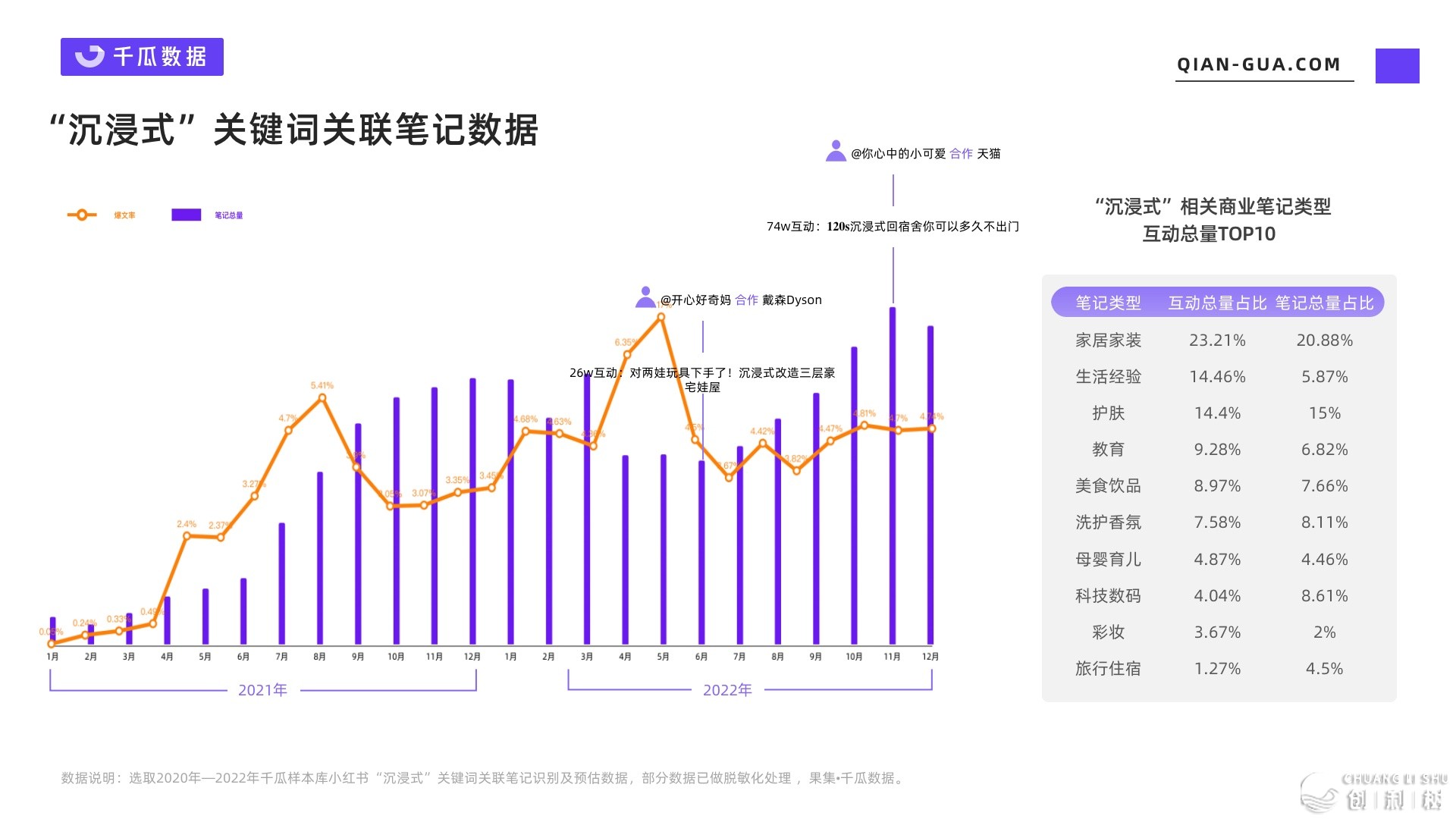Viewport: 1456px width, 819px height.
Task: Click the 1.27% table cell
Action: coord(1217,669)
